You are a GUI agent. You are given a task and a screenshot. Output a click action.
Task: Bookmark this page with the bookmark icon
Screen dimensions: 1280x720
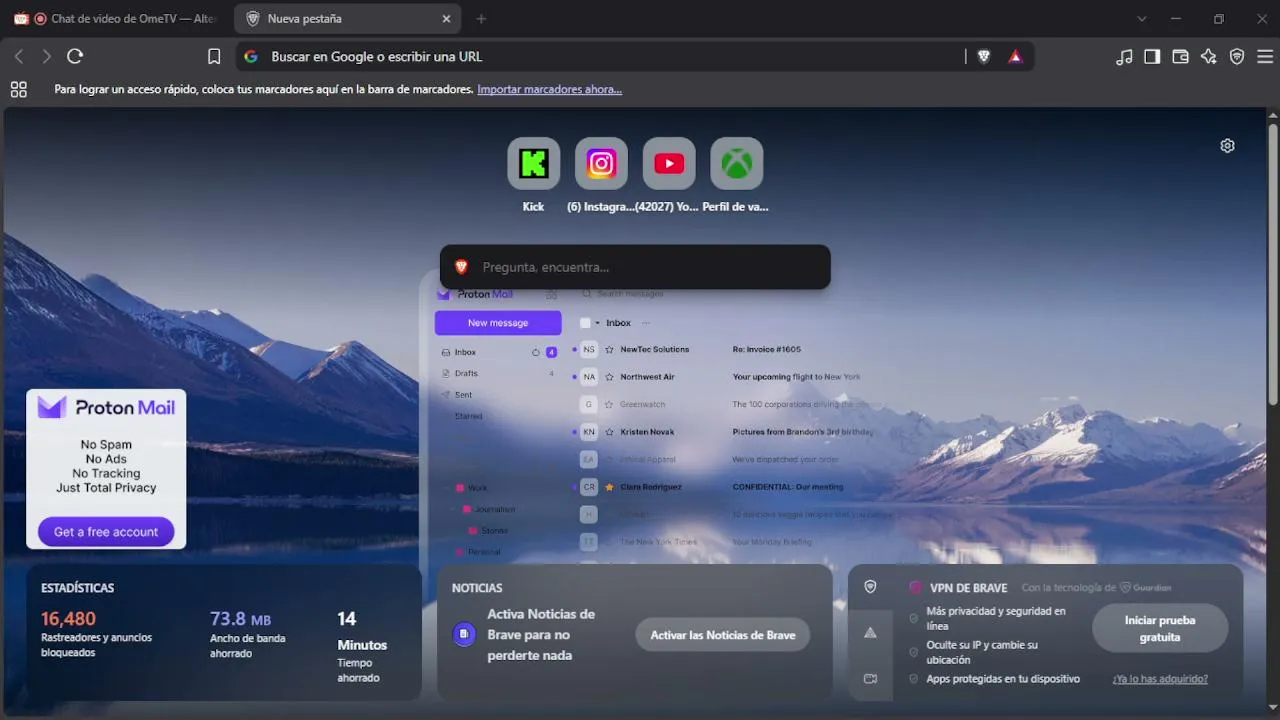214,57
